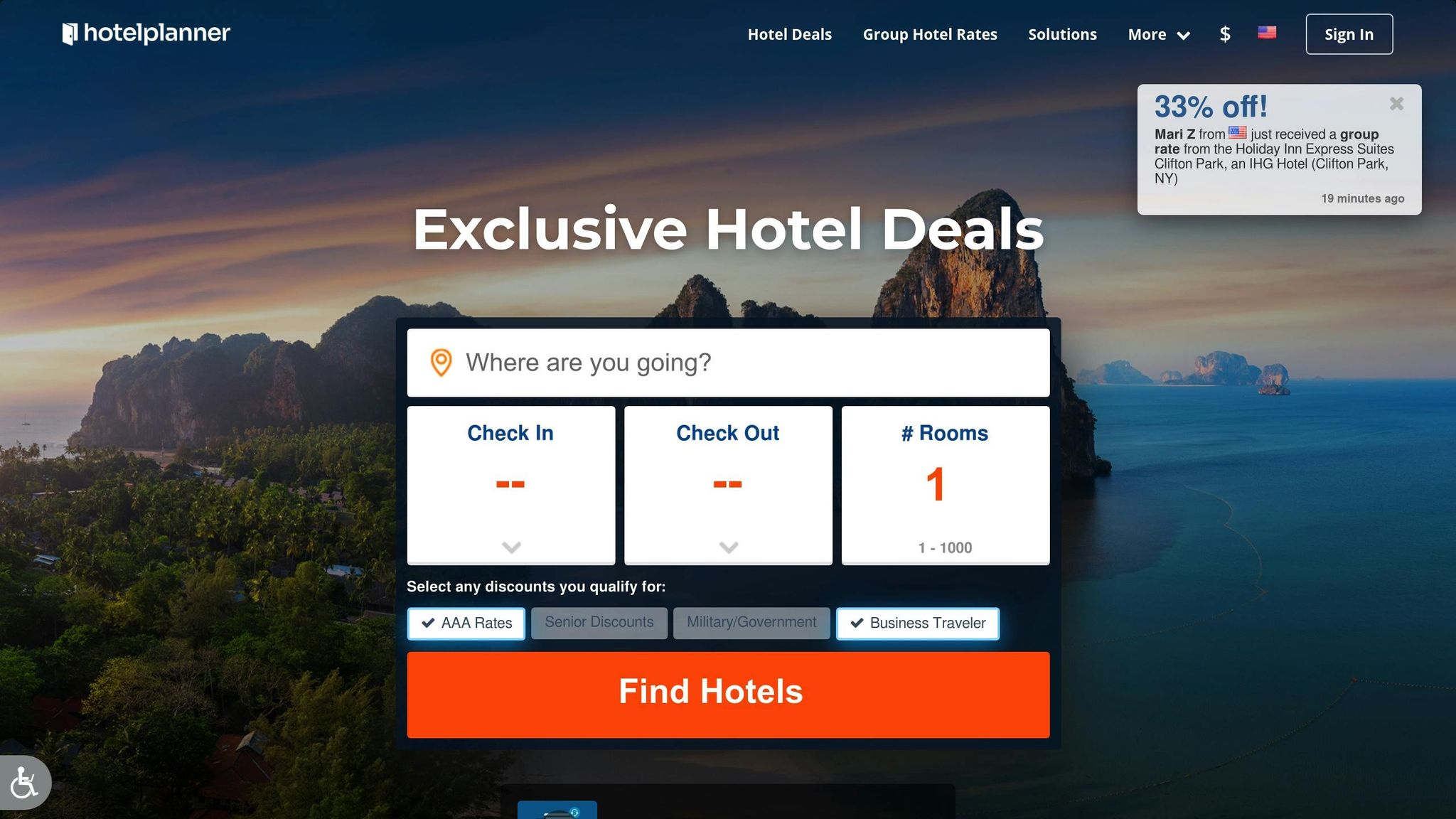Uncheck the Business Traveler discount

(918, 623)
